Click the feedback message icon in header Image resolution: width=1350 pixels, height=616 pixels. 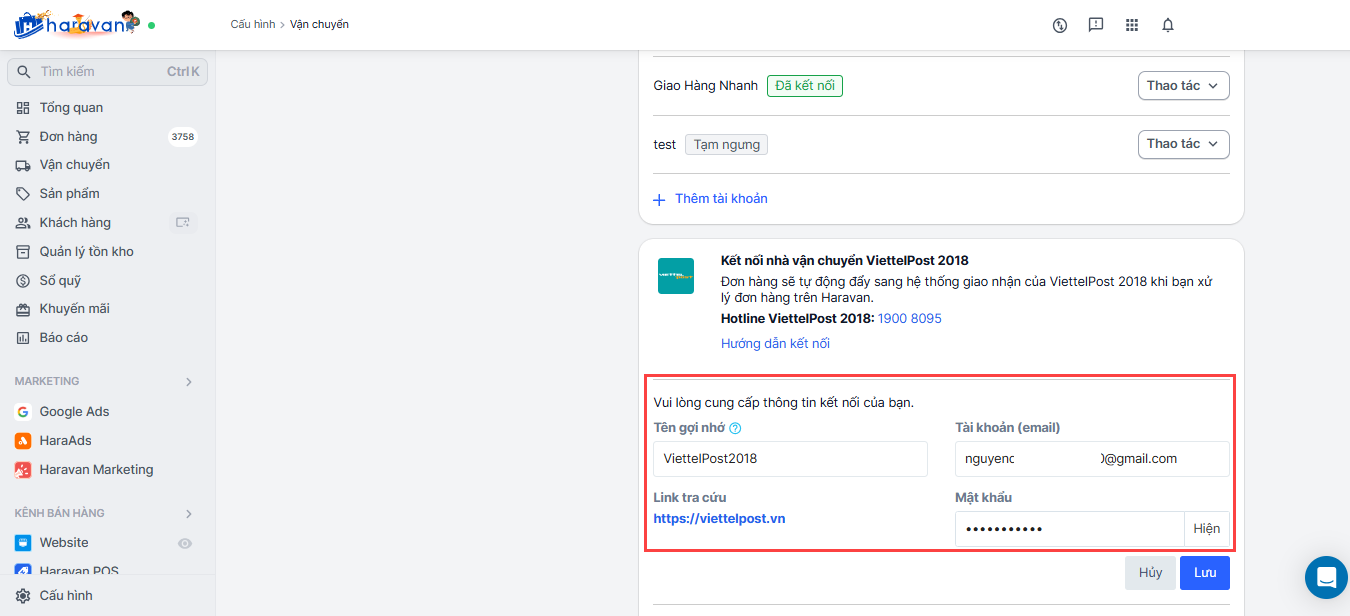coord(1096,25)
